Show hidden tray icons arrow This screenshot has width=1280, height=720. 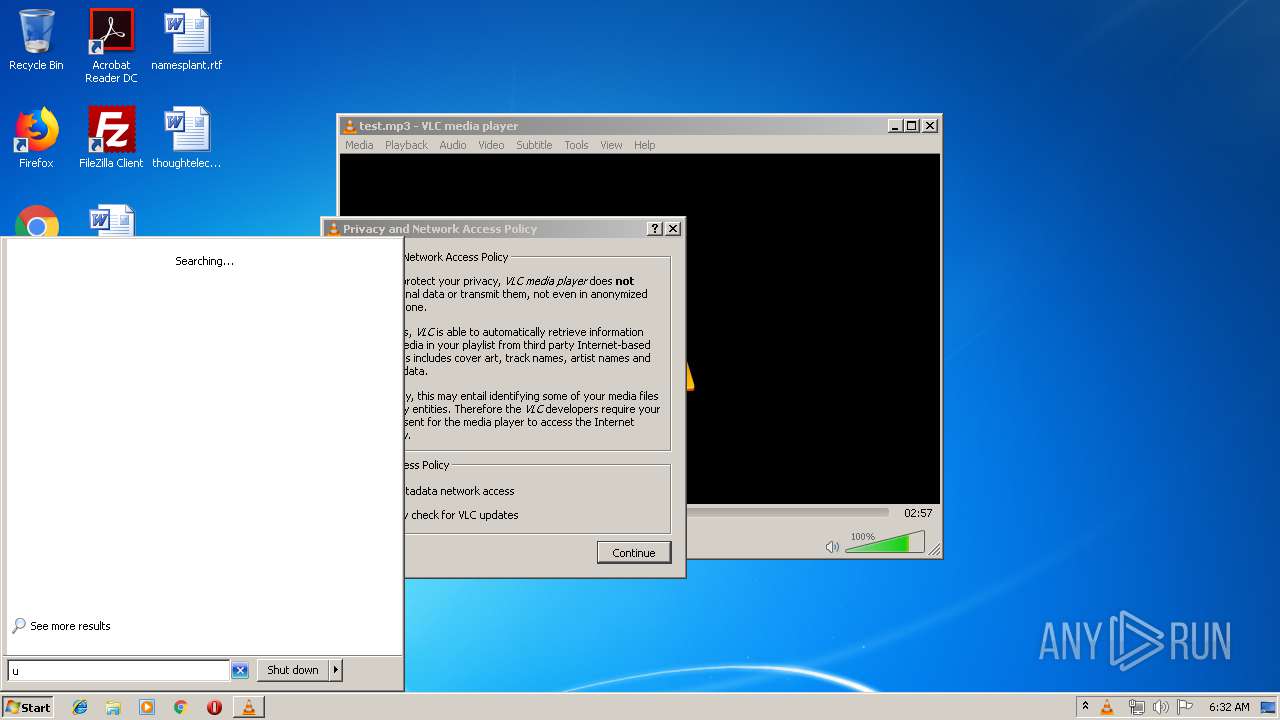click(x=1085, y=707)
